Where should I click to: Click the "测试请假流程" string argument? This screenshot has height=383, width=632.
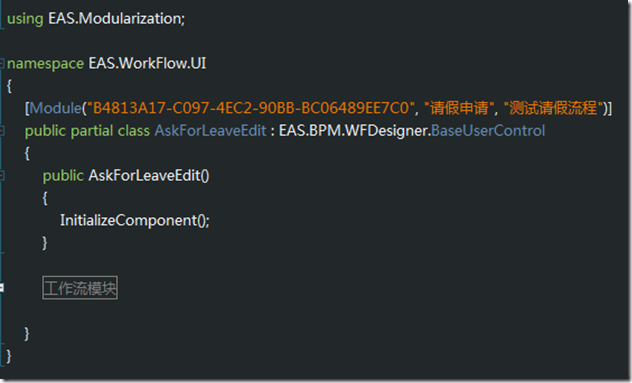point(553,108)
